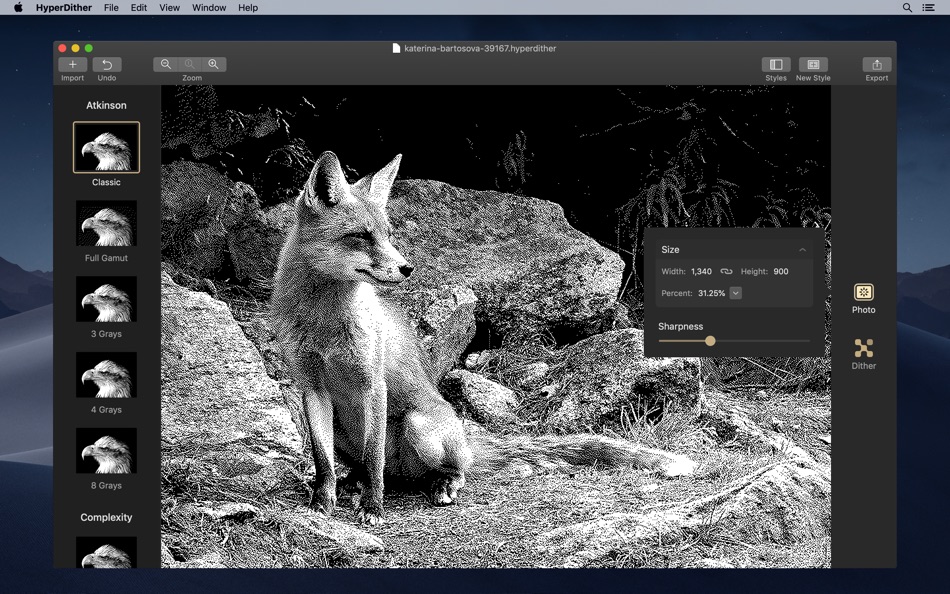950x594 pixels.
Task: Select the Full Gamut style thumbnail
Action: [106, 223]
